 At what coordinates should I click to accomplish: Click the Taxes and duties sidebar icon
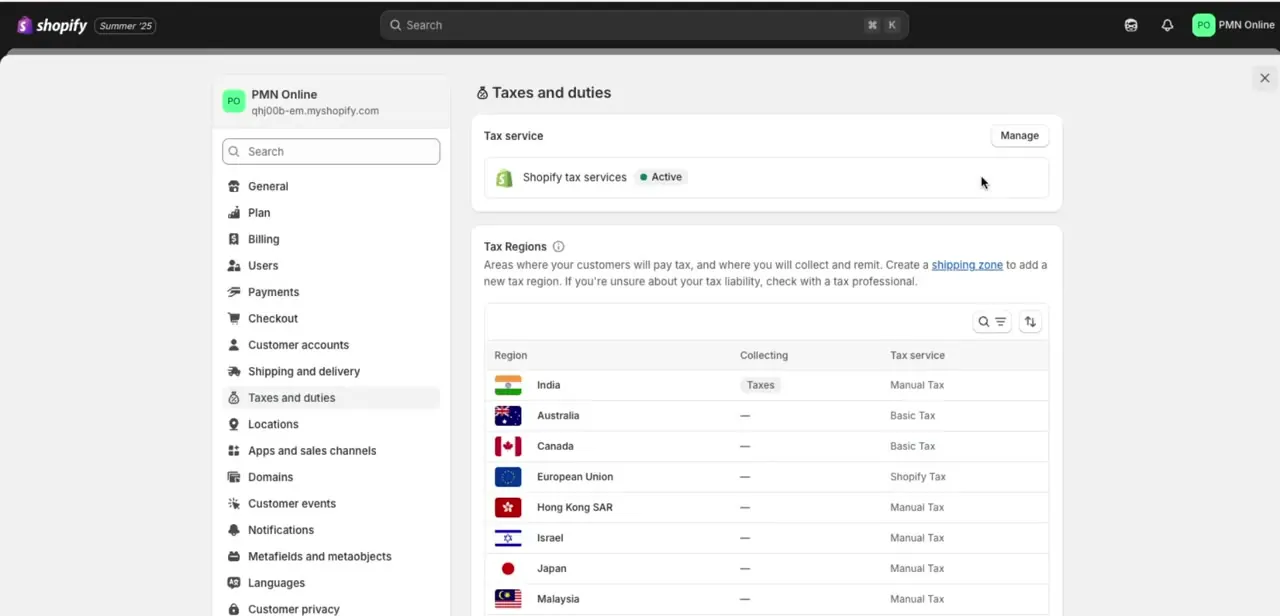tap(234, 398)
